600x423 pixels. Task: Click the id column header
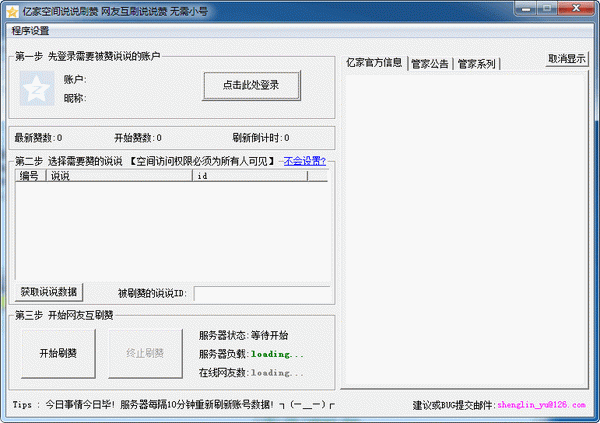(249, 176)
